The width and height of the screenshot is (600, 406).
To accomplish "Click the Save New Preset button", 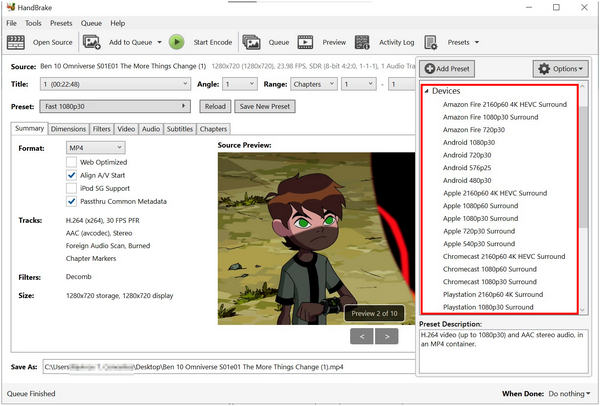I will (262, 106).
